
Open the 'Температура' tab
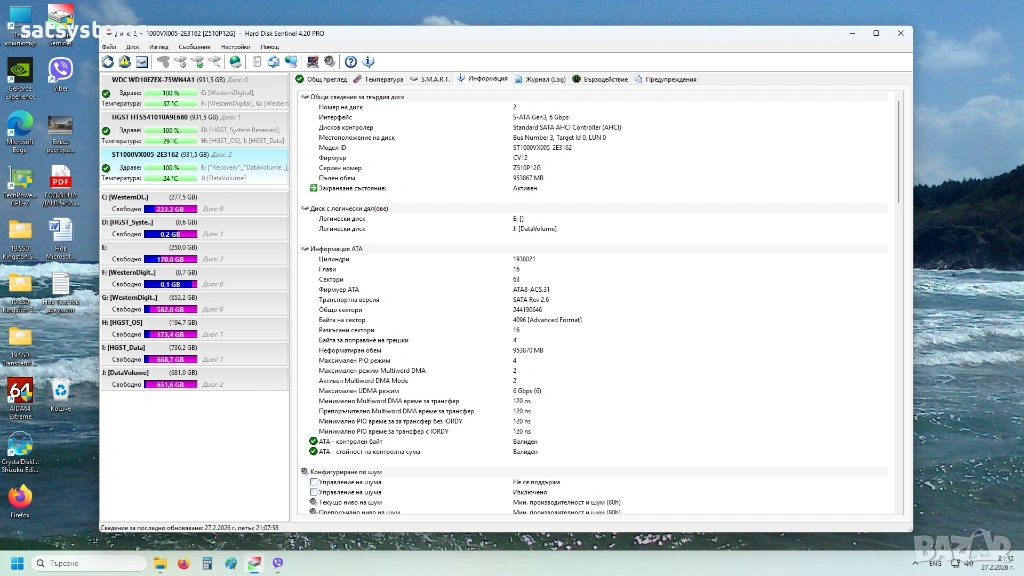tap(378, 79)
